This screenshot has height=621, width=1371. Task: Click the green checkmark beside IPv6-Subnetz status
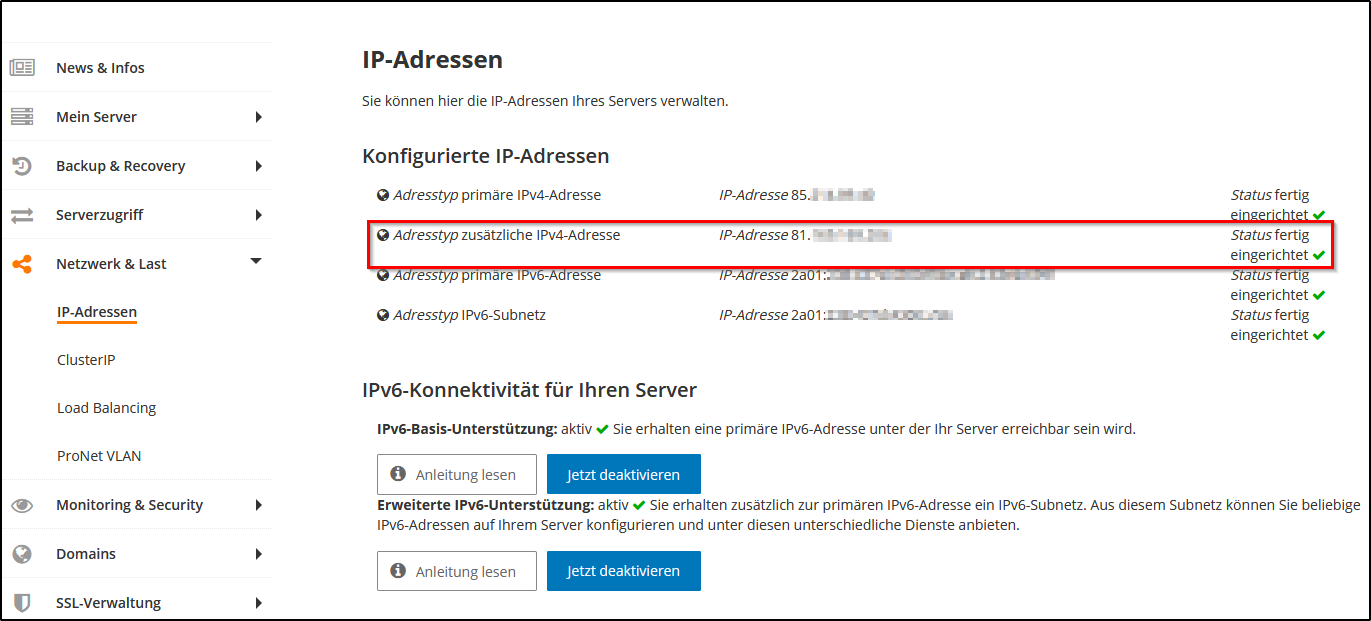(x=1320, y=334)
